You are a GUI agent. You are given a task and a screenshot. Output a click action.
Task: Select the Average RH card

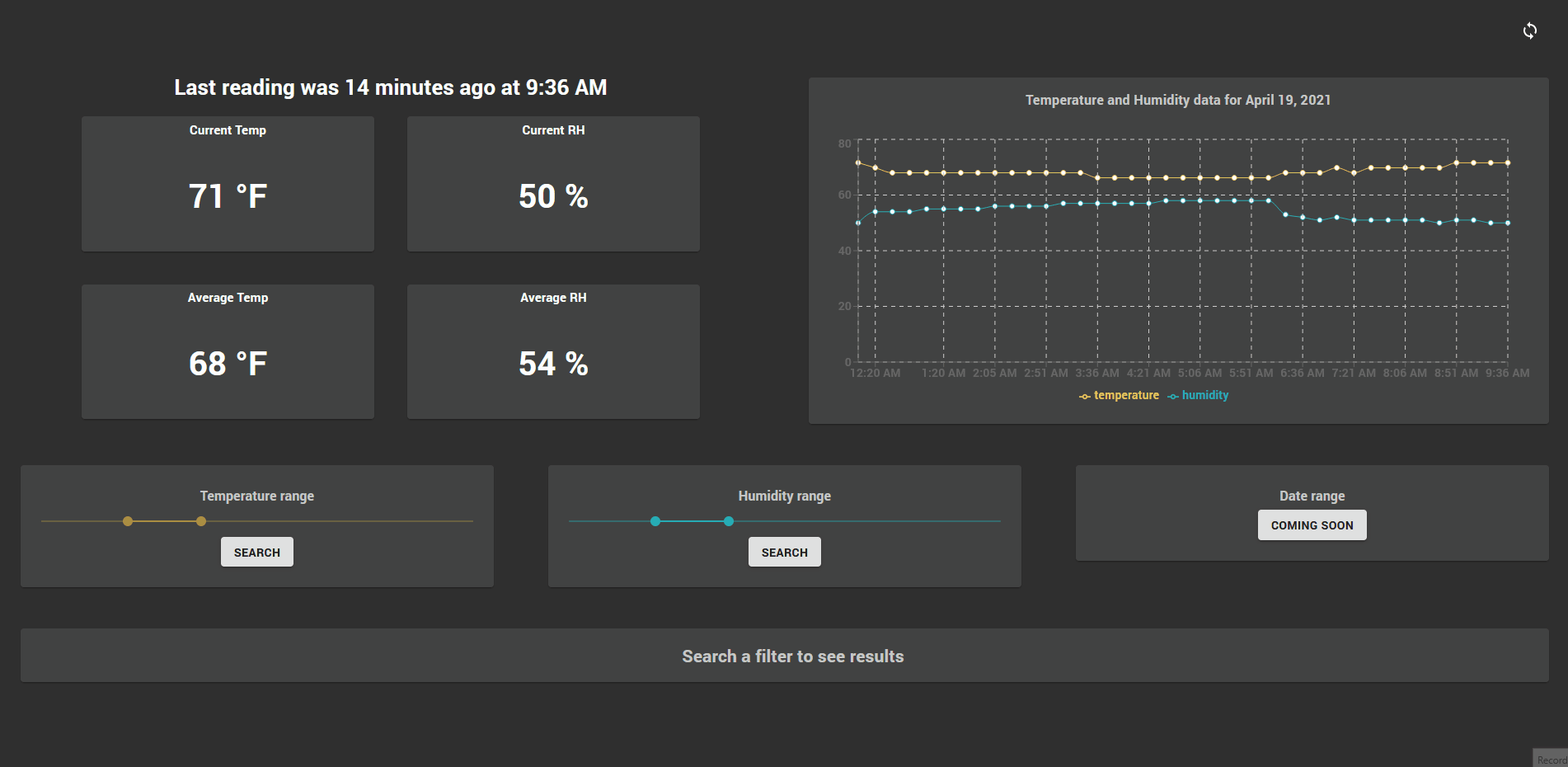click(553, 352)
